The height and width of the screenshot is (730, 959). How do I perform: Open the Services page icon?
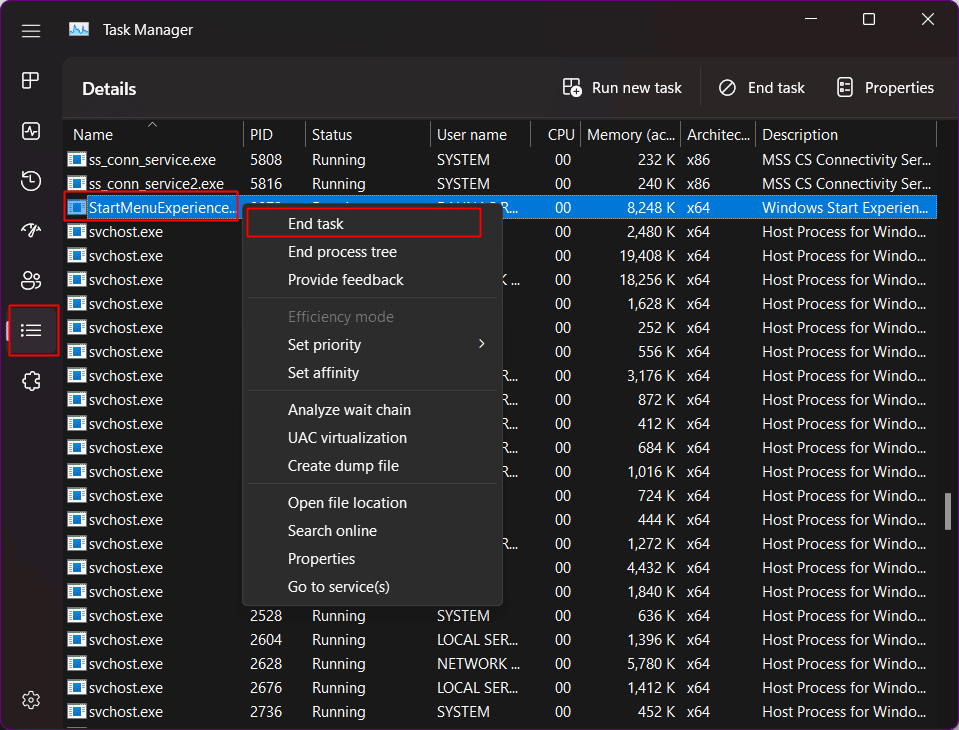31,381
